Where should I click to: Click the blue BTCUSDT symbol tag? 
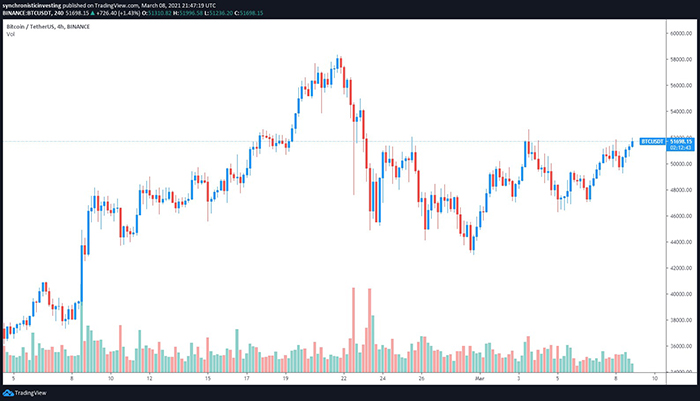(x=653, y=142)
